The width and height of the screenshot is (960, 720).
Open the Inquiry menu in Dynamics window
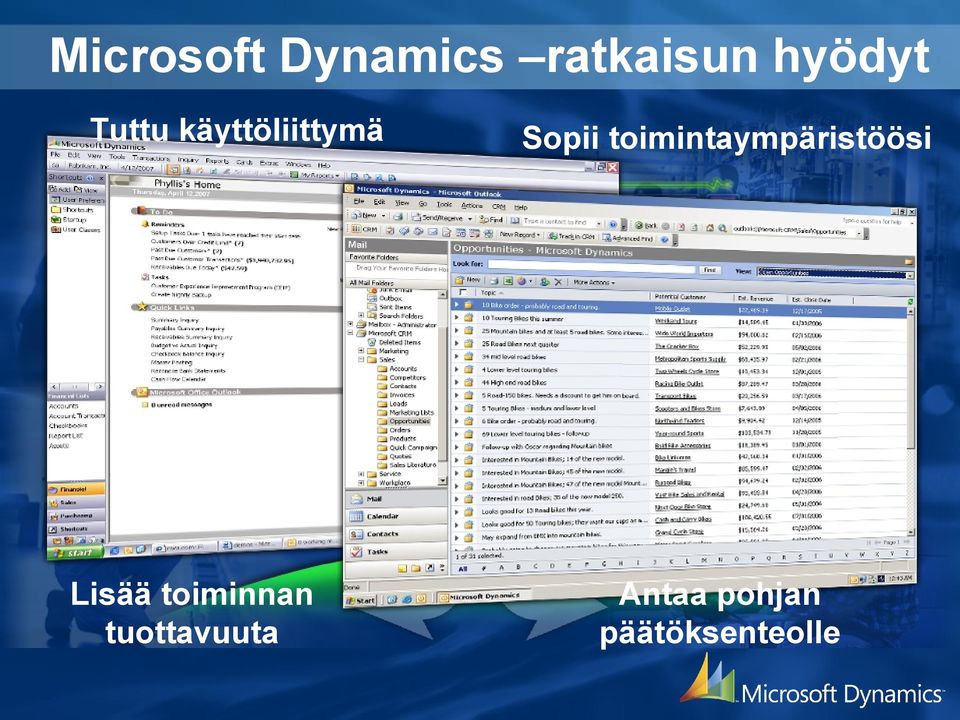(x=188, y=159)
